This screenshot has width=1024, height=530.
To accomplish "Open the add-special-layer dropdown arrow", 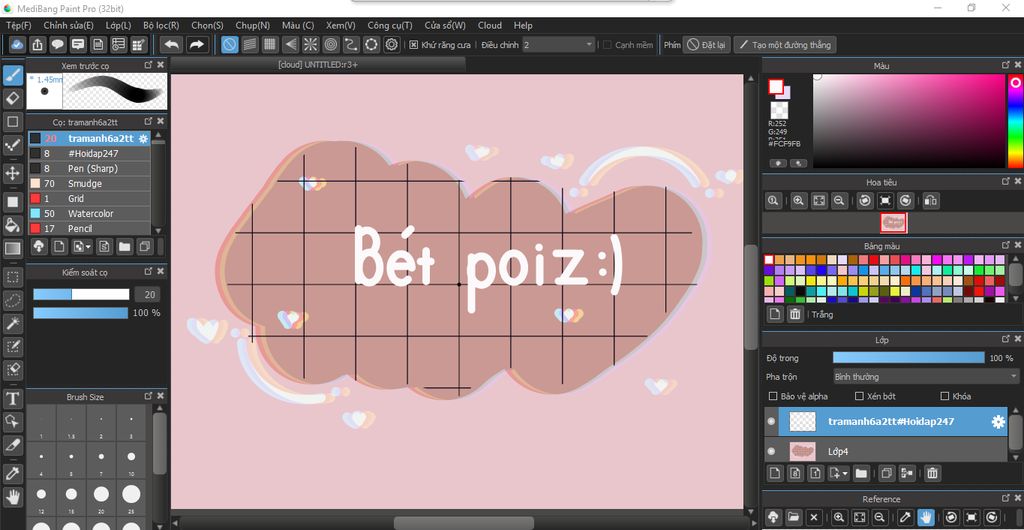I will 846,473.
